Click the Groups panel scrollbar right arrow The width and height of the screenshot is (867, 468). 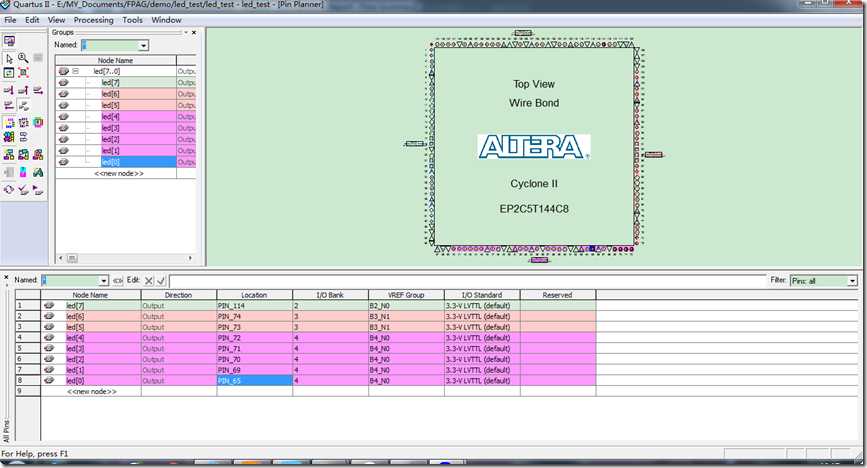190,258
